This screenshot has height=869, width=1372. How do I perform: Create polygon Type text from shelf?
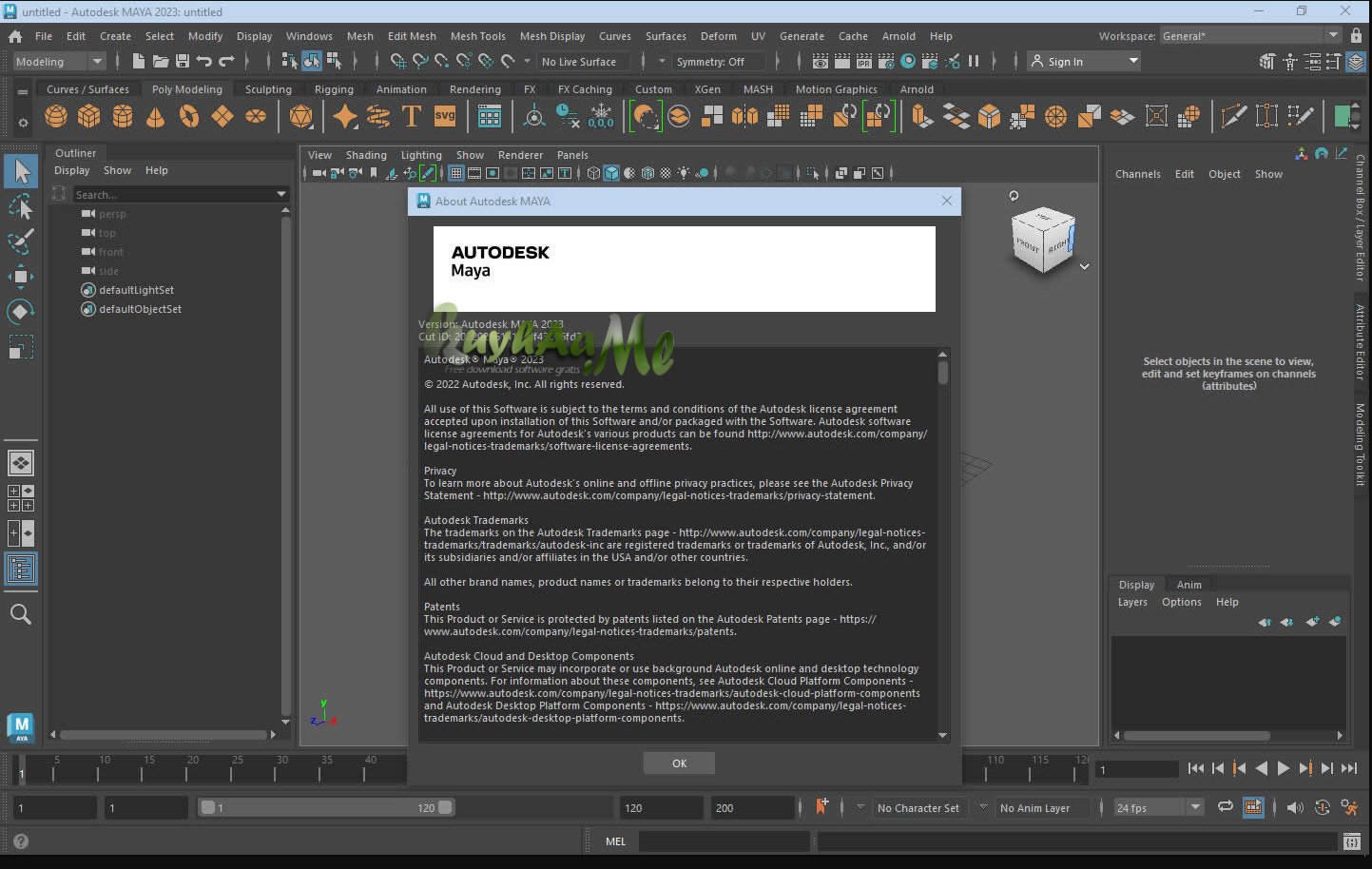[x=412, y=116]
